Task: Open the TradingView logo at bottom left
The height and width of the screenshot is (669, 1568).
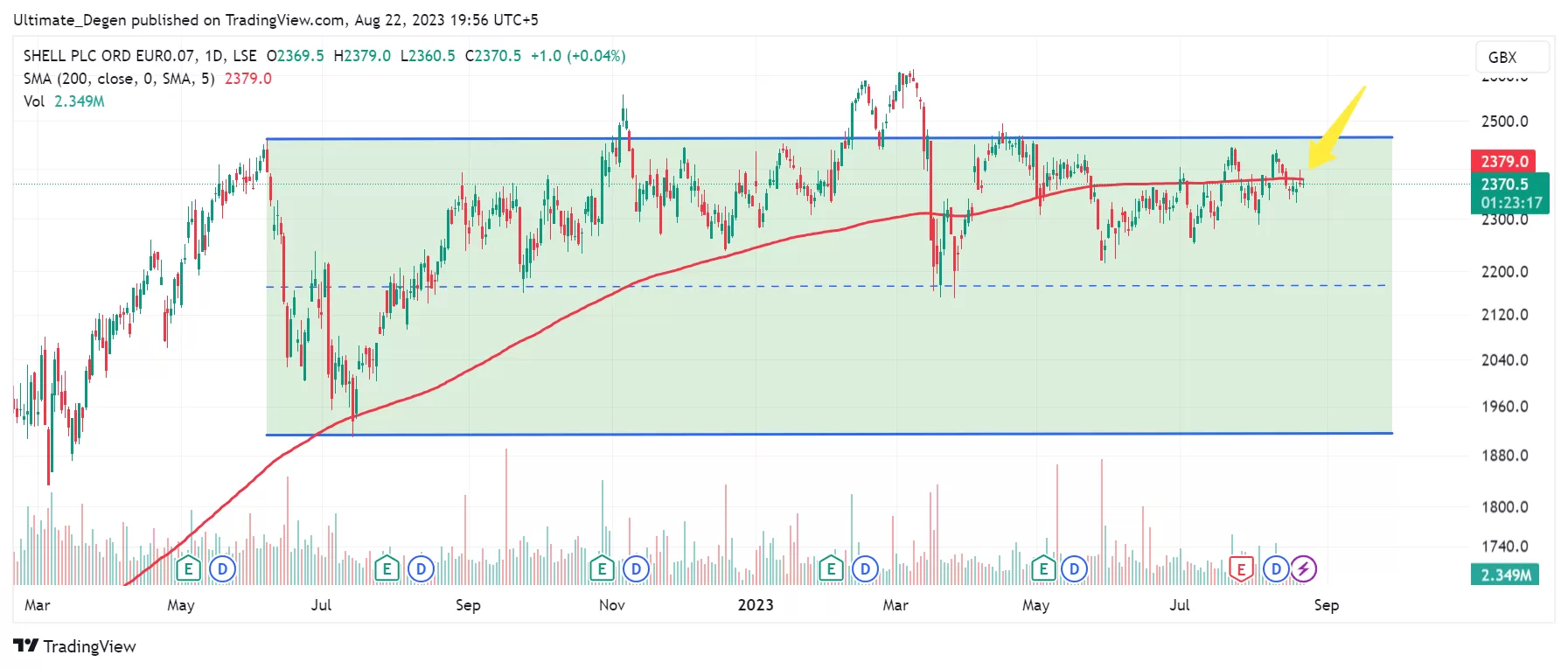Action: click(x=75, y=646)
